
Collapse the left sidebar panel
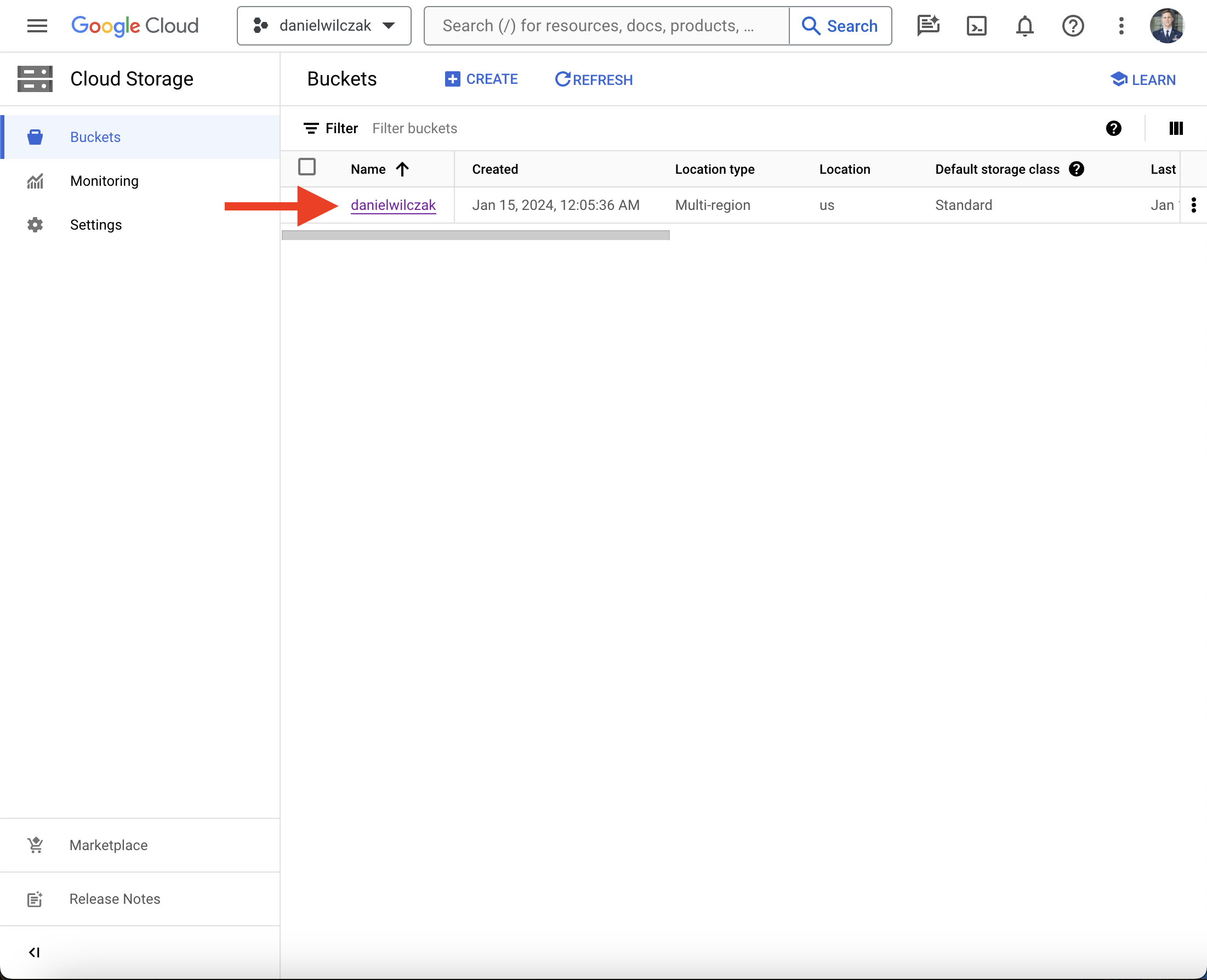point(35,953)
